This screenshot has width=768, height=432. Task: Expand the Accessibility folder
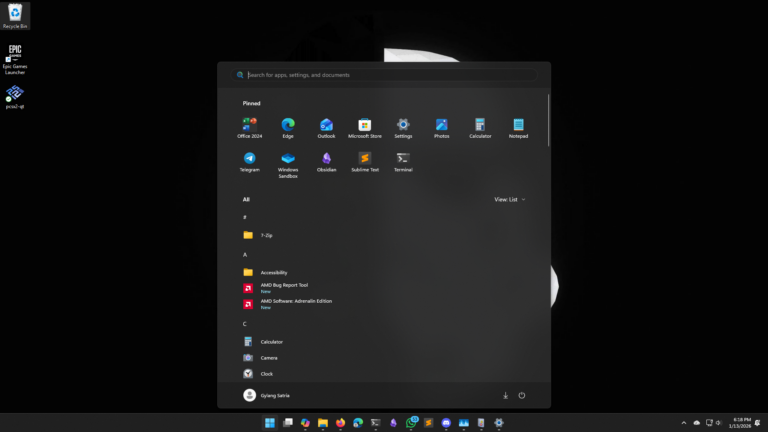[273, 272]
